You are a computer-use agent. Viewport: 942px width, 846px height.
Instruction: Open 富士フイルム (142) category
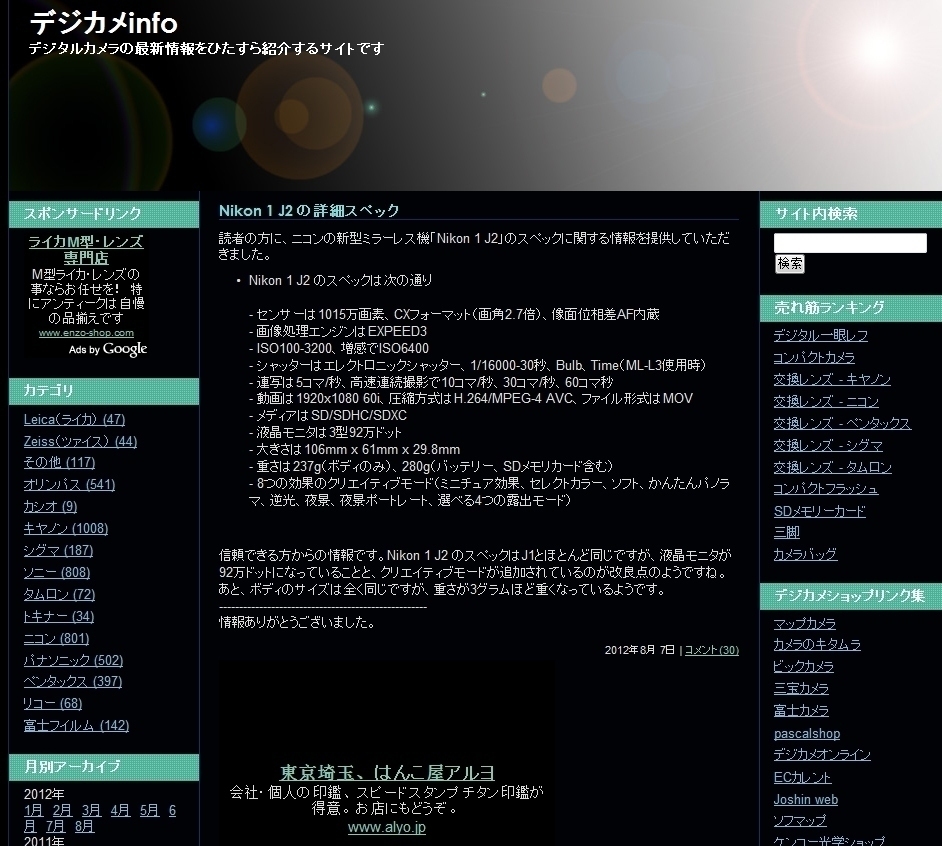[x=76, y=726]
